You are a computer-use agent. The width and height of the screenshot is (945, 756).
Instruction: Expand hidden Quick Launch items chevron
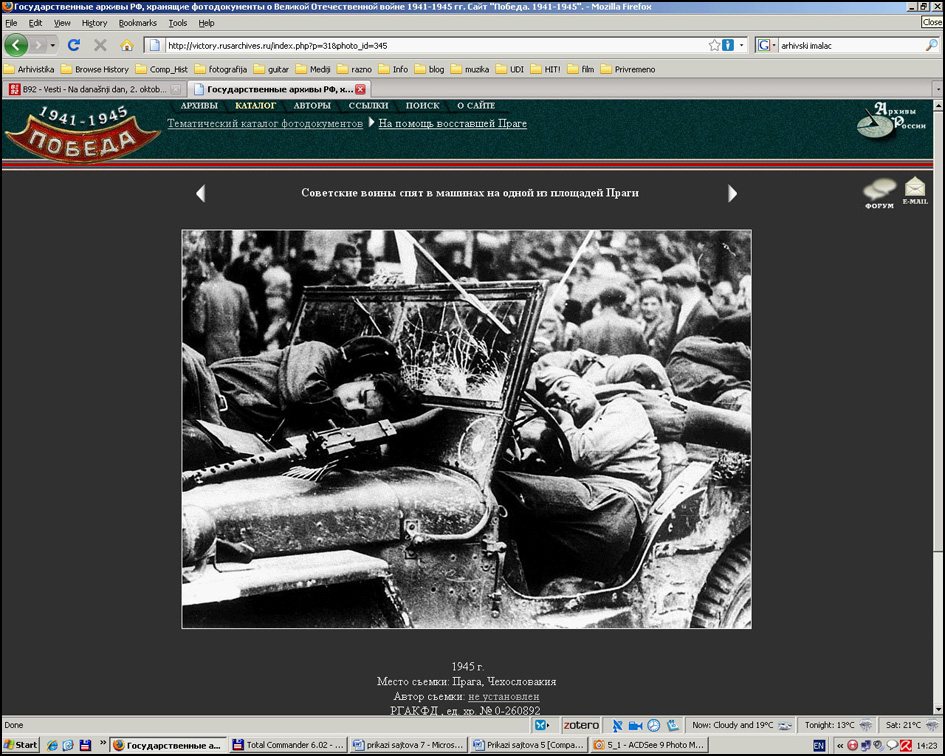pyautogui.click(x=103, y=744)
